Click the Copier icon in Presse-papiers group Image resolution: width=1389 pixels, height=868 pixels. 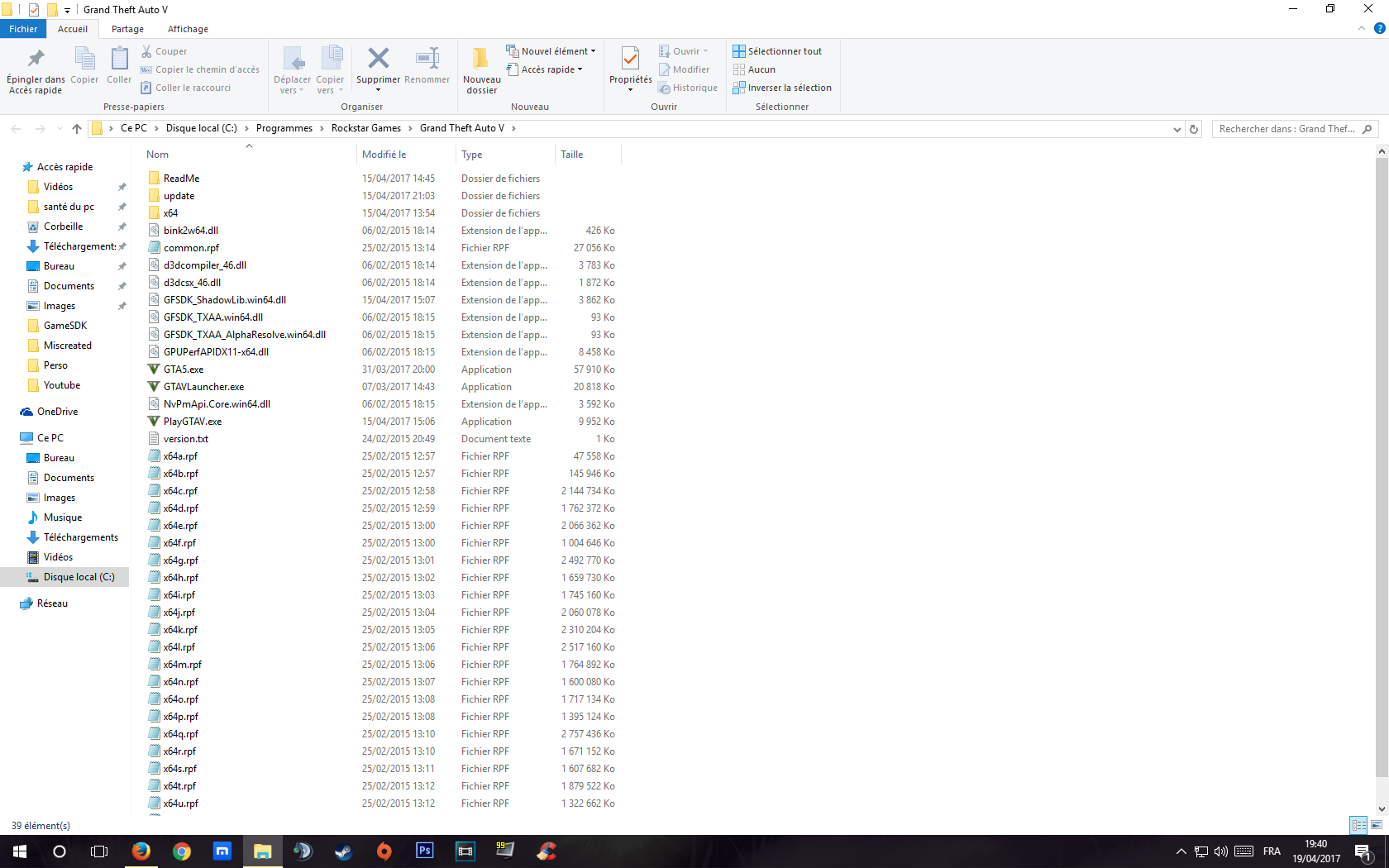pyautogui.click(x=84, y=58)
